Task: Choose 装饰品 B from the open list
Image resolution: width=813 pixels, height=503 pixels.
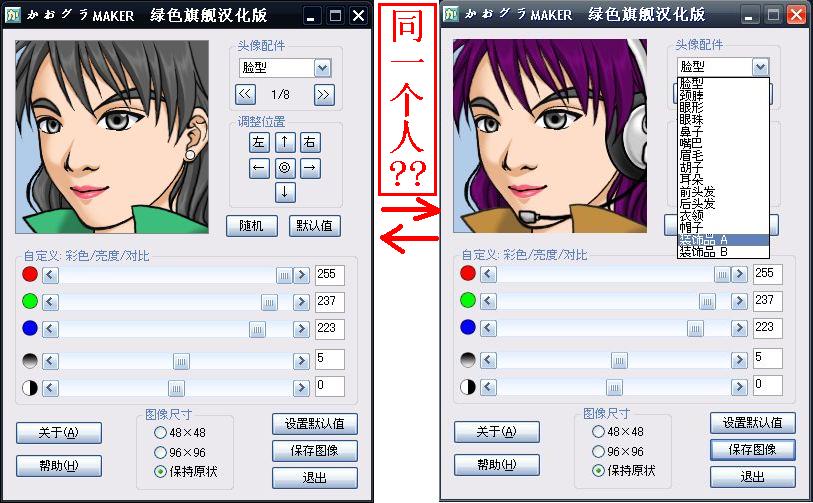Action: (723, 252)
